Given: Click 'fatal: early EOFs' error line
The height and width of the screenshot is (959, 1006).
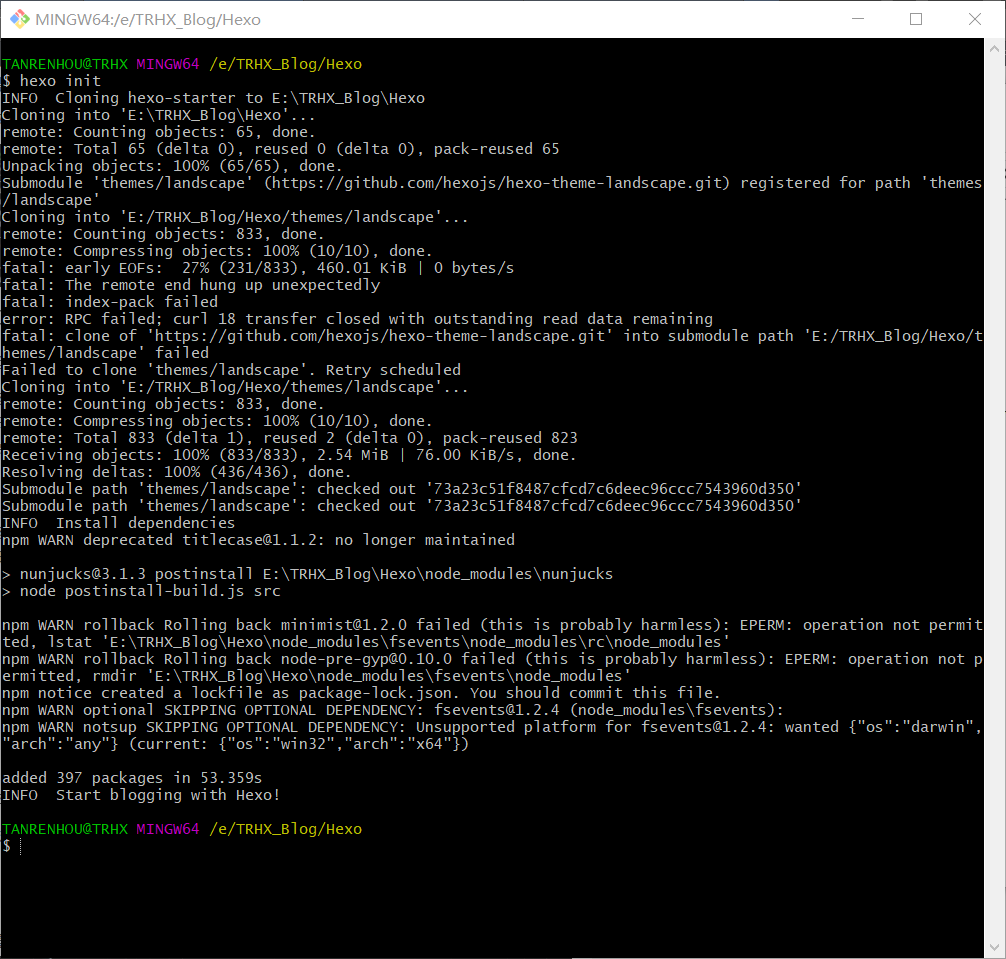Looking at the screenshot, I should 258,268.
